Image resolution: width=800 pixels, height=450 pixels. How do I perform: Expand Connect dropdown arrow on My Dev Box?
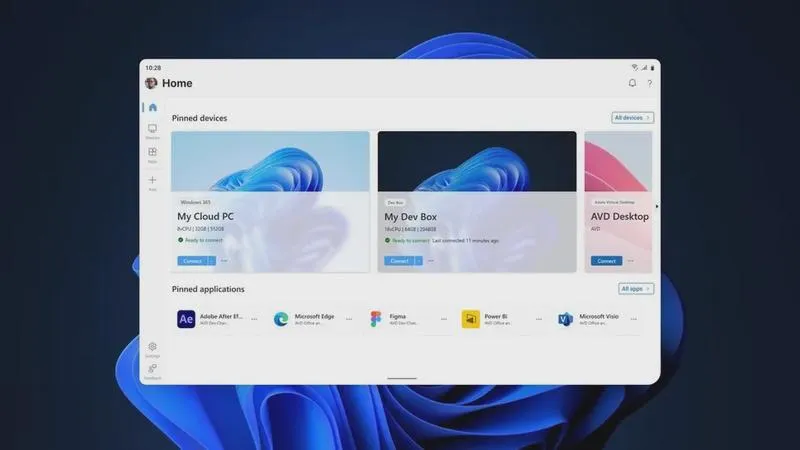(418, 261)
